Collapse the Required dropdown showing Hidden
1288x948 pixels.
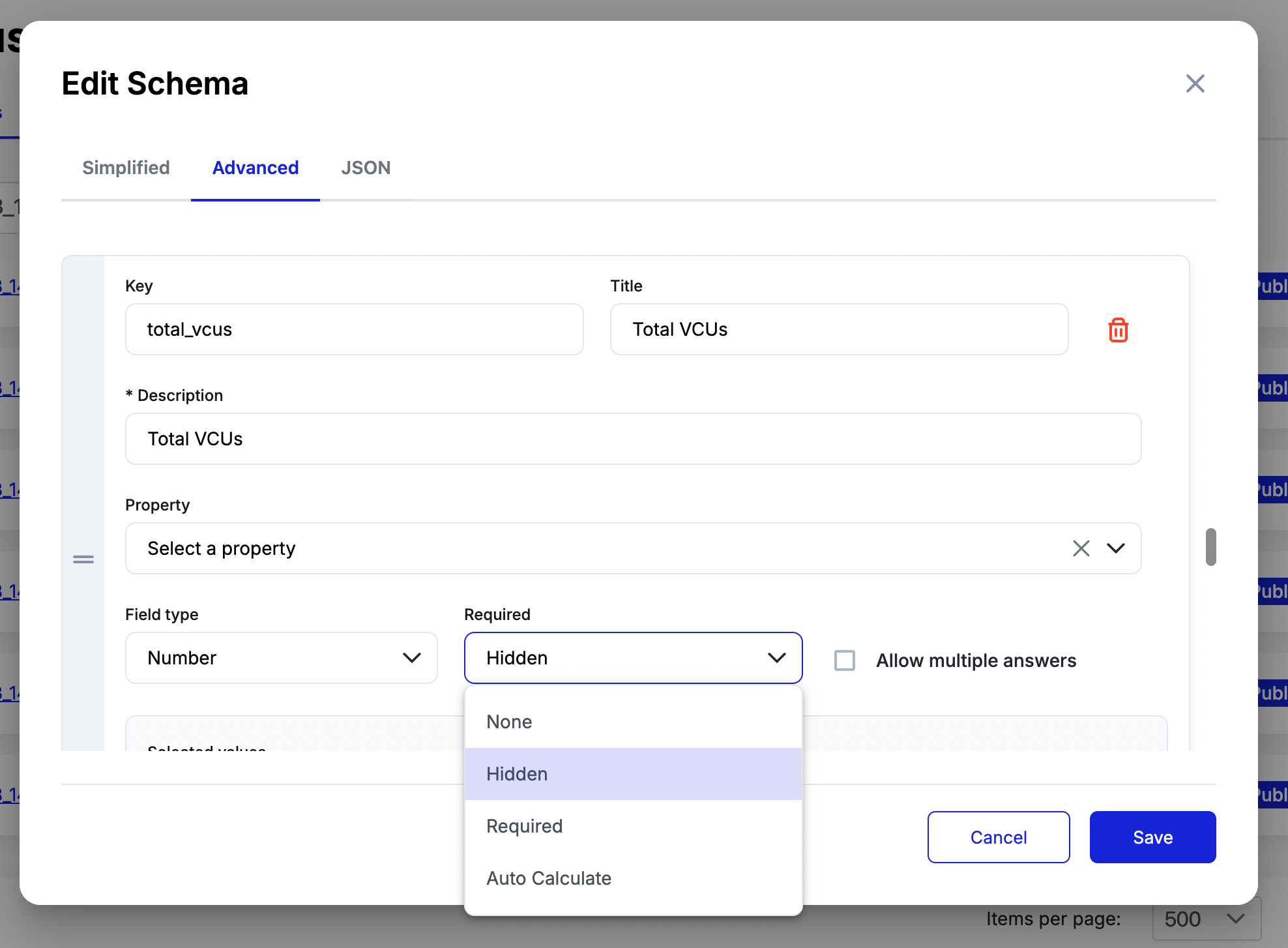(x=633, y=658)
